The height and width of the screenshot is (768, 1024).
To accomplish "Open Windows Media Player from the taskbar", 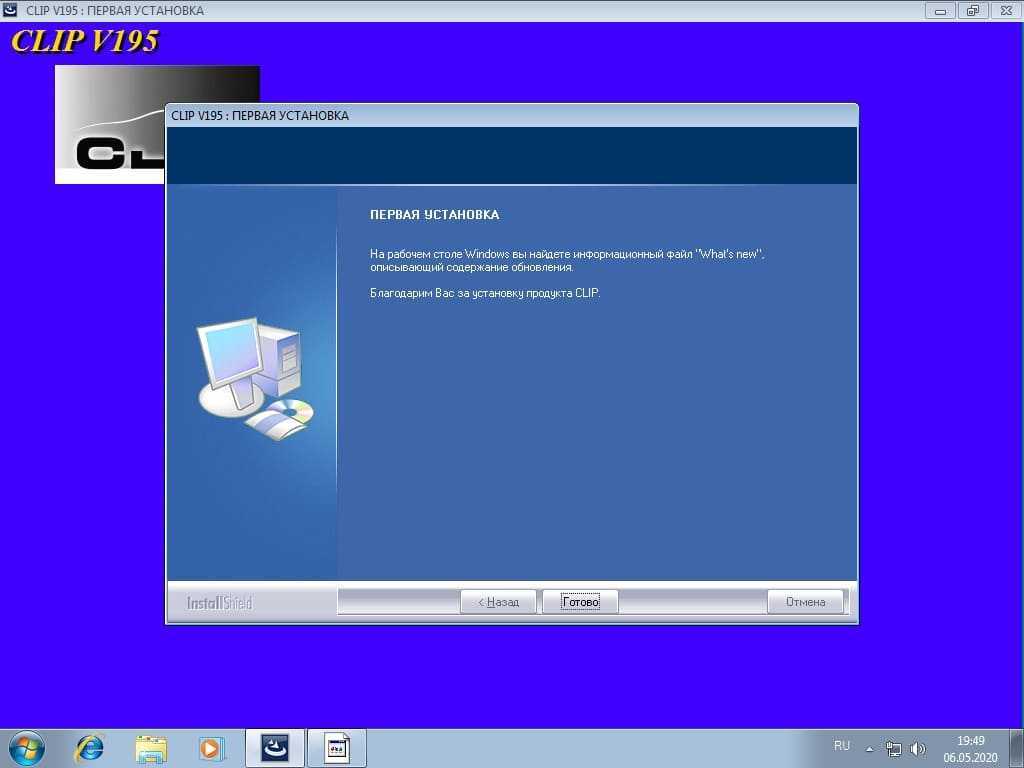I will point(211,748).
